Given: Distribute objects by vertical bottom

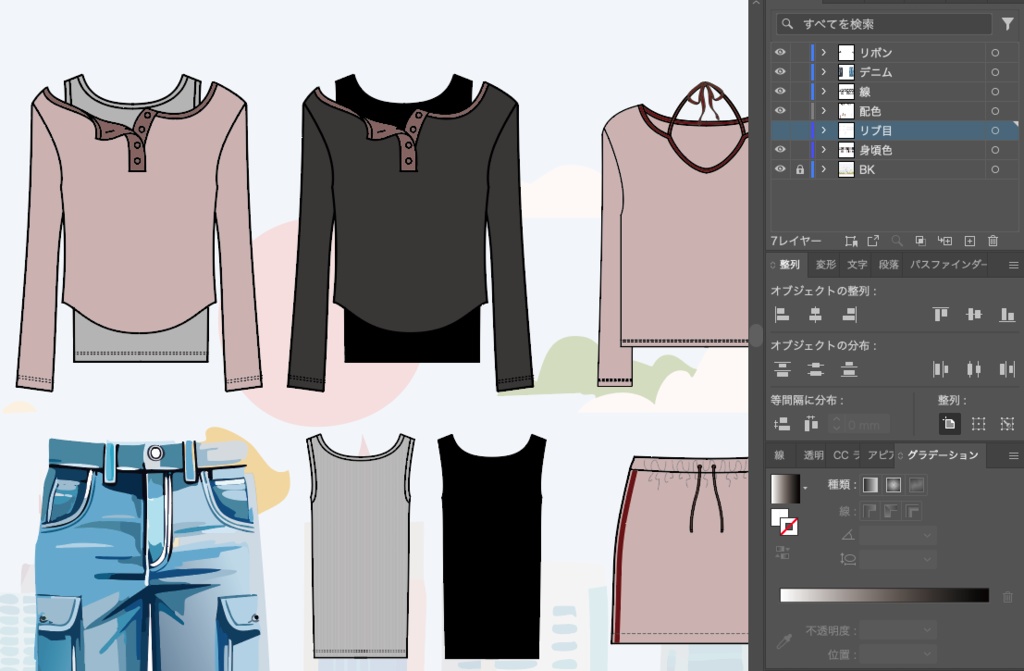Looking at the screenshot, I should [x=849, y=370].
